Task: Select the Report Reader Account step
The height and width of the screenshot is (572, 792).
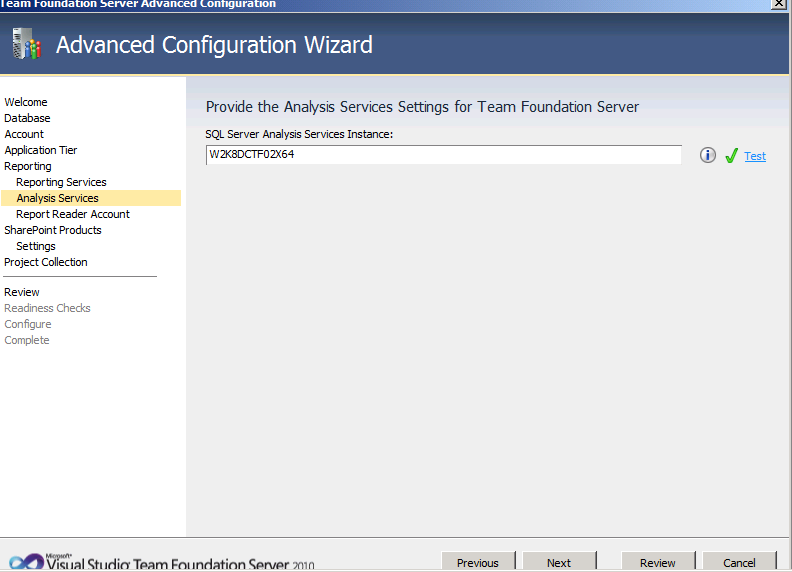Action: (x=73, y=214)
